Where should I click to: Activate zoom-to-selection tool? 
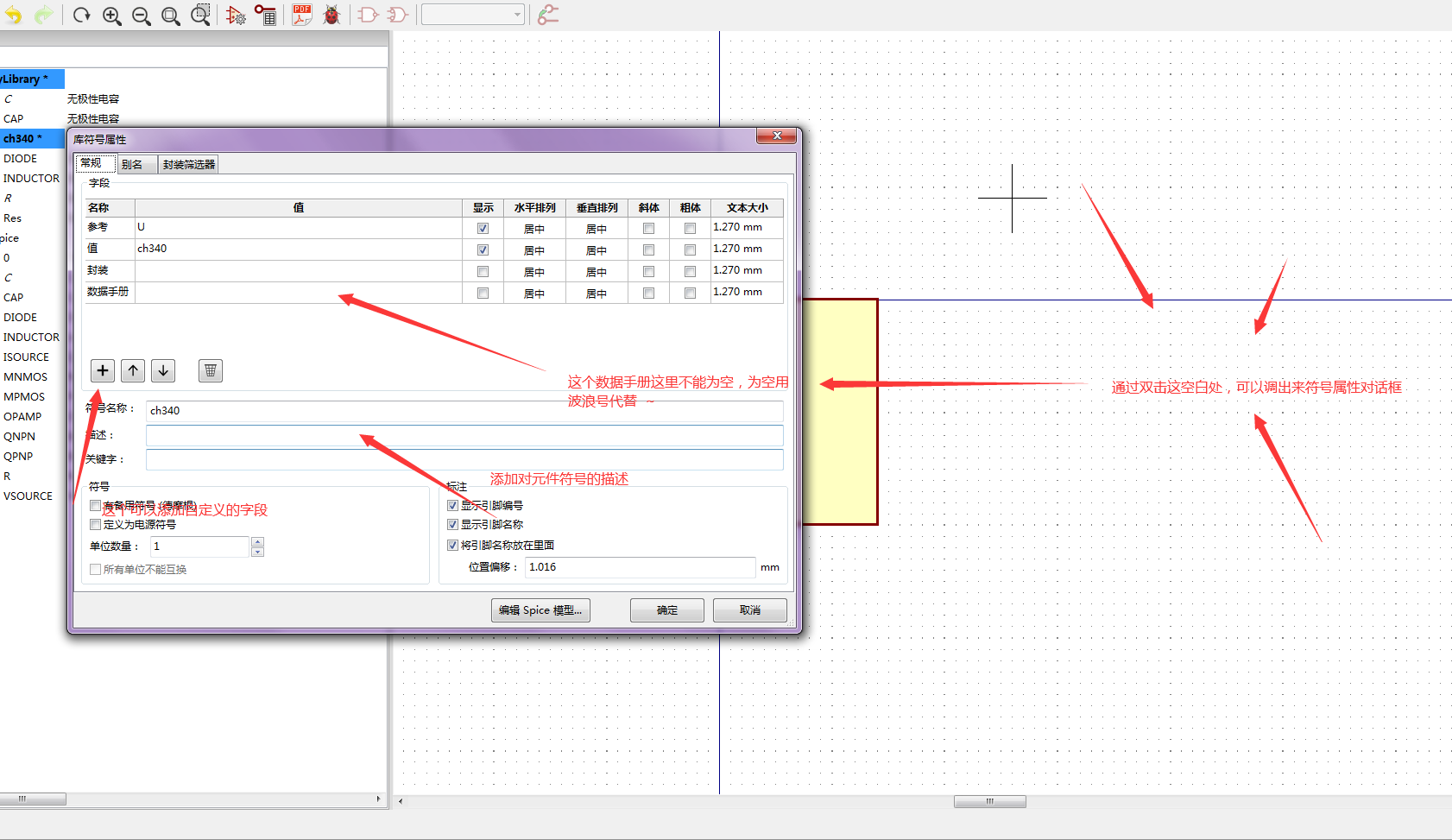pos(200,15)
